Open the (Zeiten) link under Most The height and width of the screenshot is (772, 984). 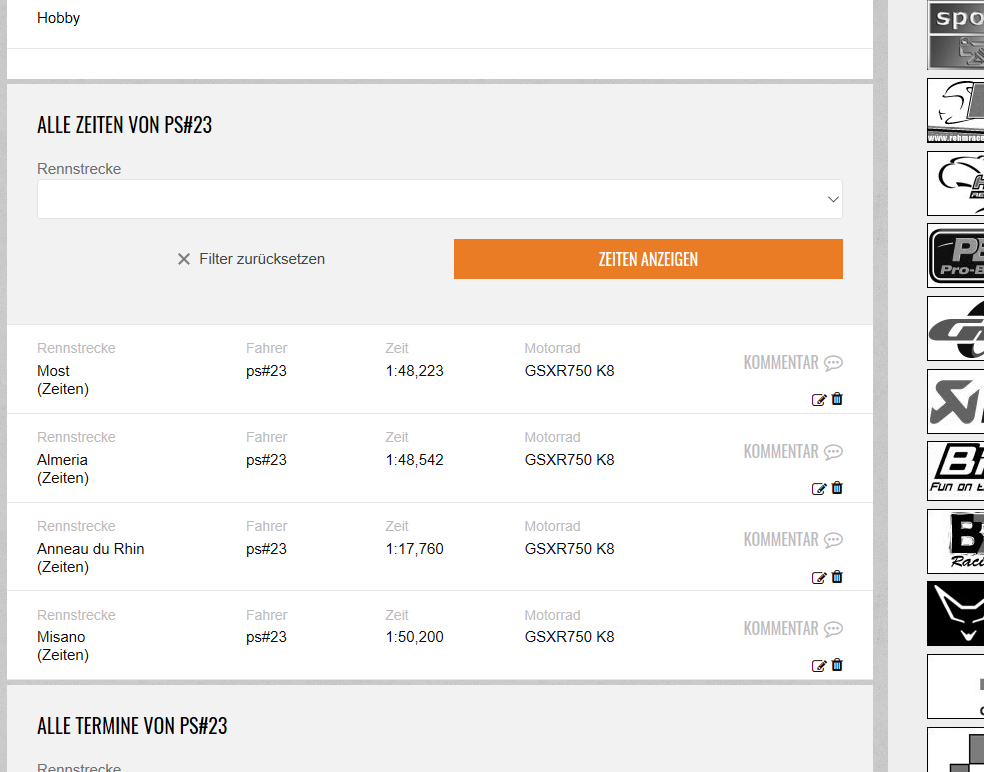tap(63, 389)
